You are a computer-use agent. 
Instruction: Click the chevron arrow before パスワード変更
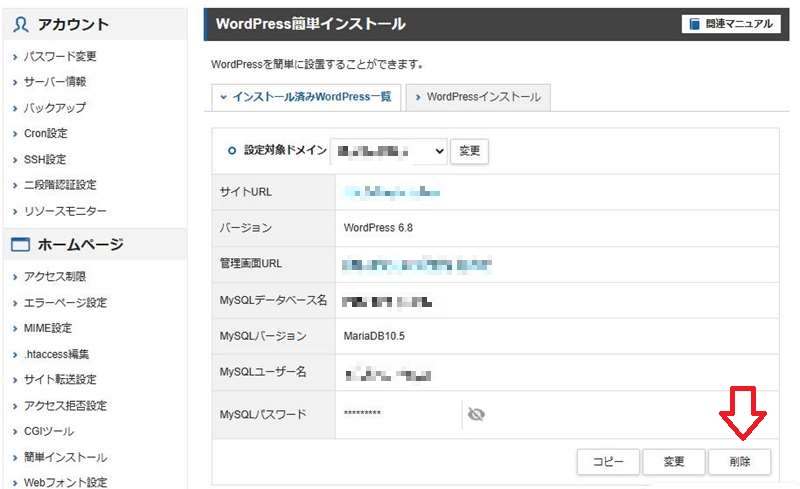click(x=15, y=57)
